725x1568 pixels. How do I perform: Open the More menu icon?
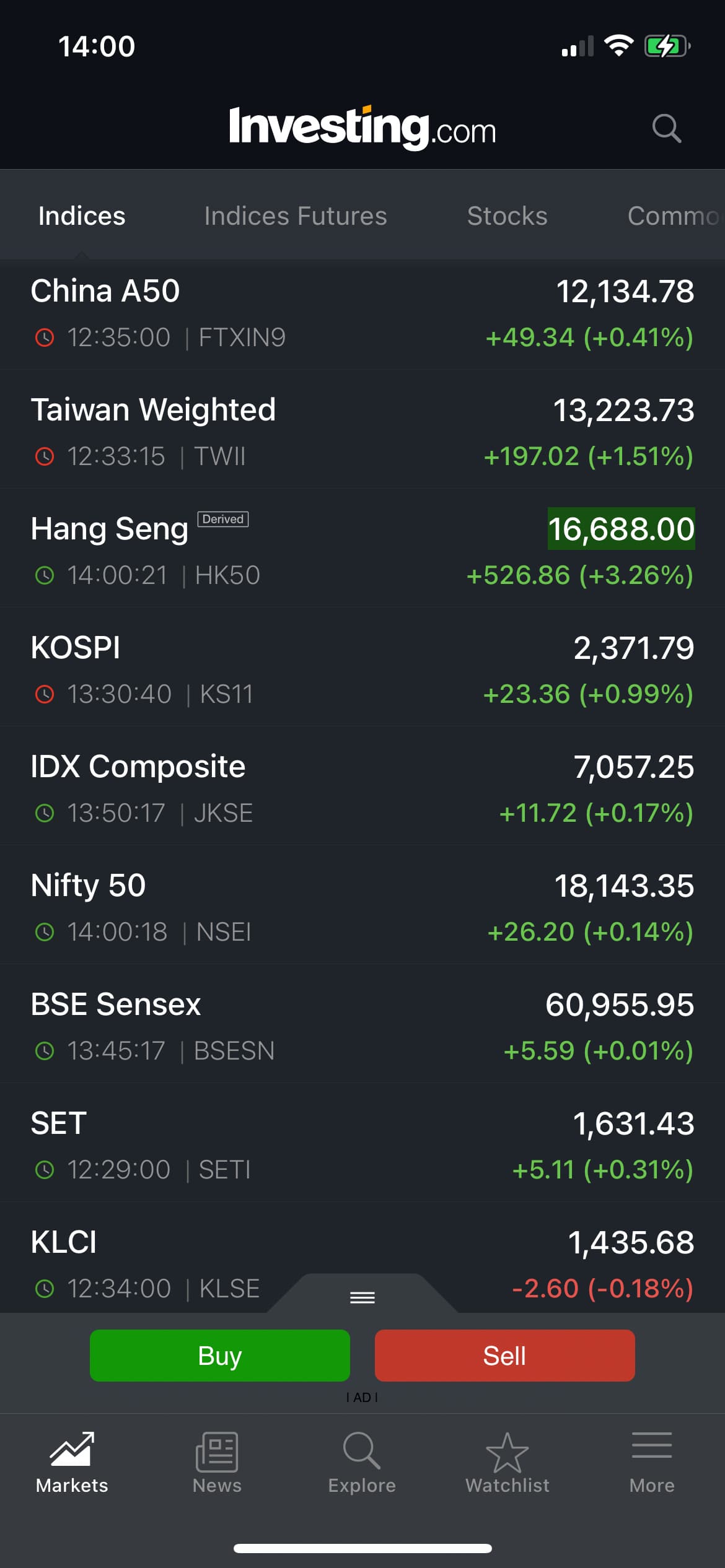pos(651,1450)
